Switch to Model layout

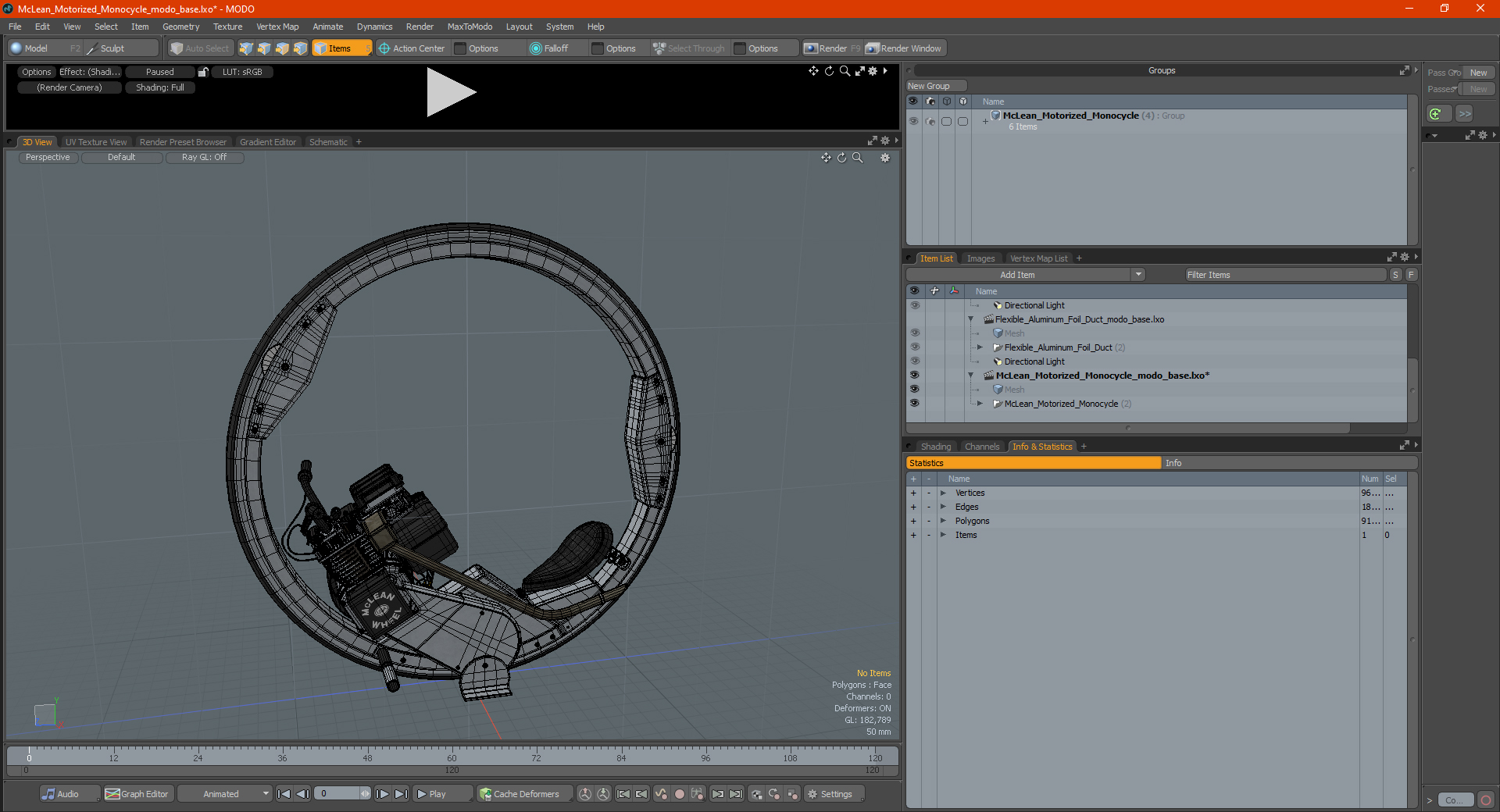(x=45, y=48)
